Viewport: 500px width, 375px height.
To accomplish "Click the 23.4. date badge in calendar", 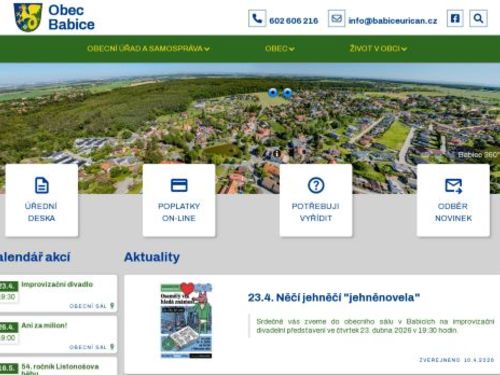I will pos(8,286).
